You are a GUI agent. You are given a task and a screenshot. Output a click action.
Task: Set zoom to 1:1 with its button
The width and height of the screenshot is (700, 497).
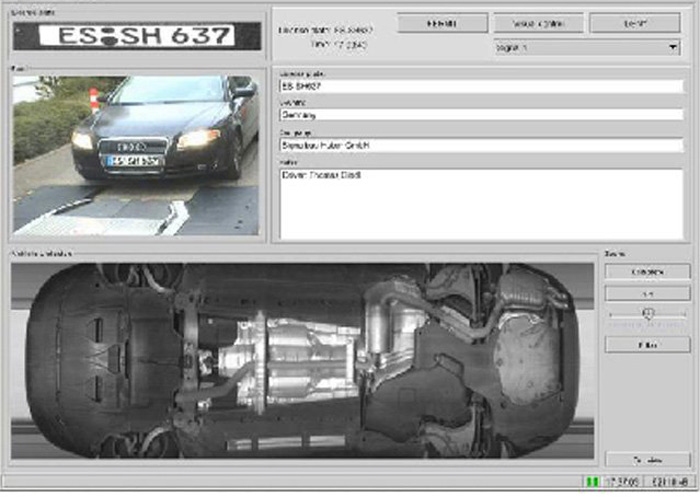pos(646,295)
